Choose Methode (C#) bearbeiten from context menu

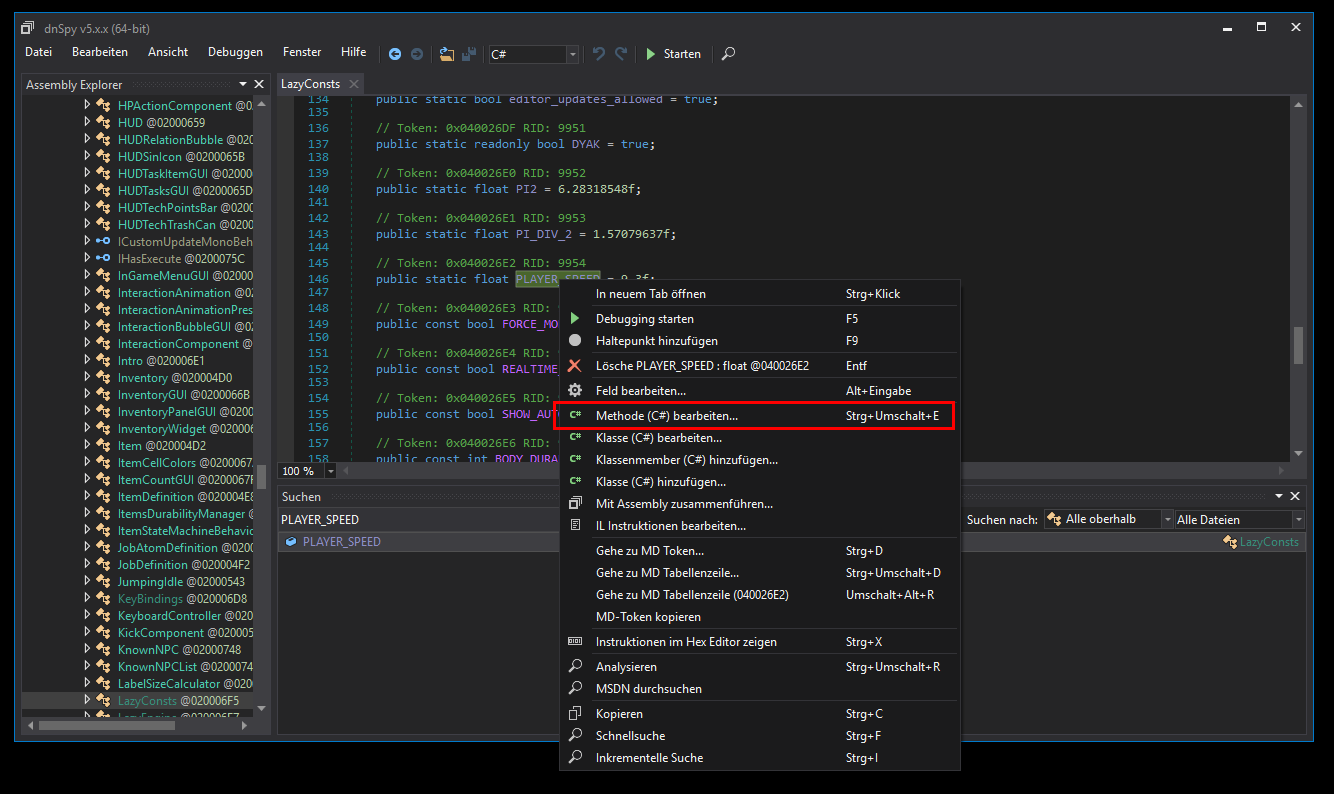click(x=666, y=416)
